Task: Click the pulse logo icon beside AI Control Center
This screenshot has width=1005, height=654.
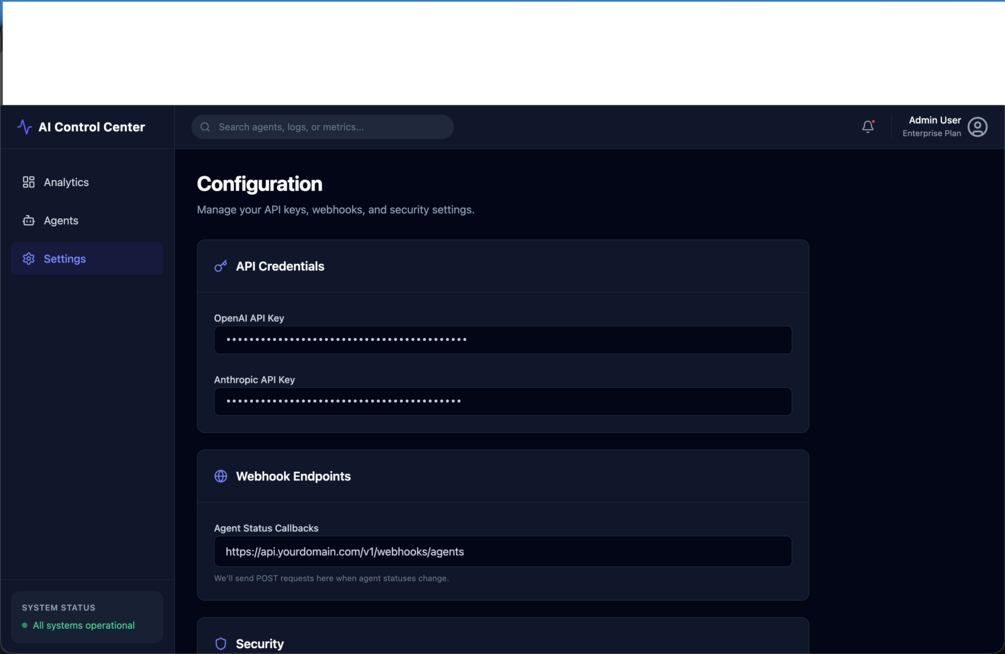Action: tap(24, 127)
